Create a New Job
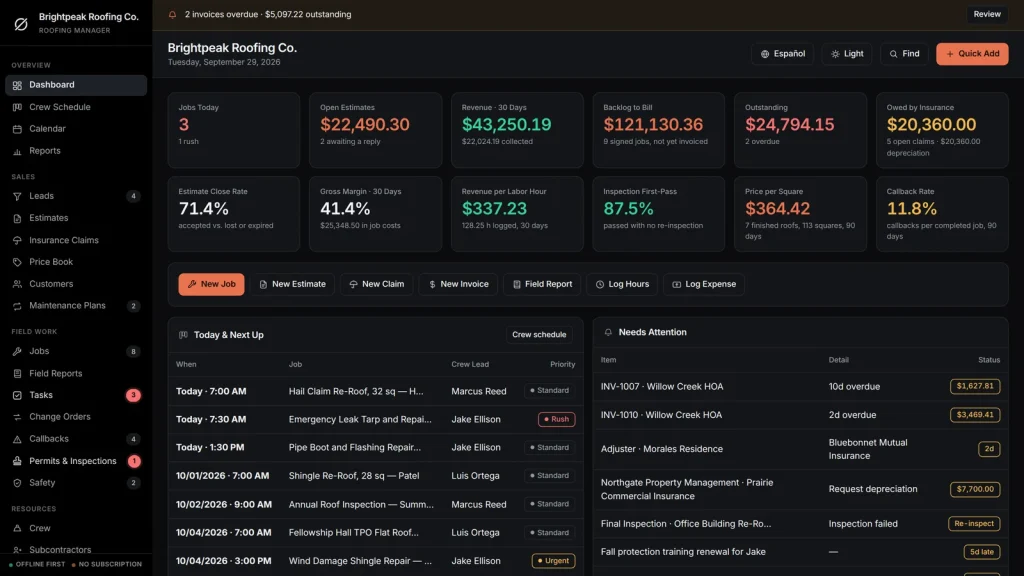This screenshot has width=1024, height=576. tap(211, 284)
